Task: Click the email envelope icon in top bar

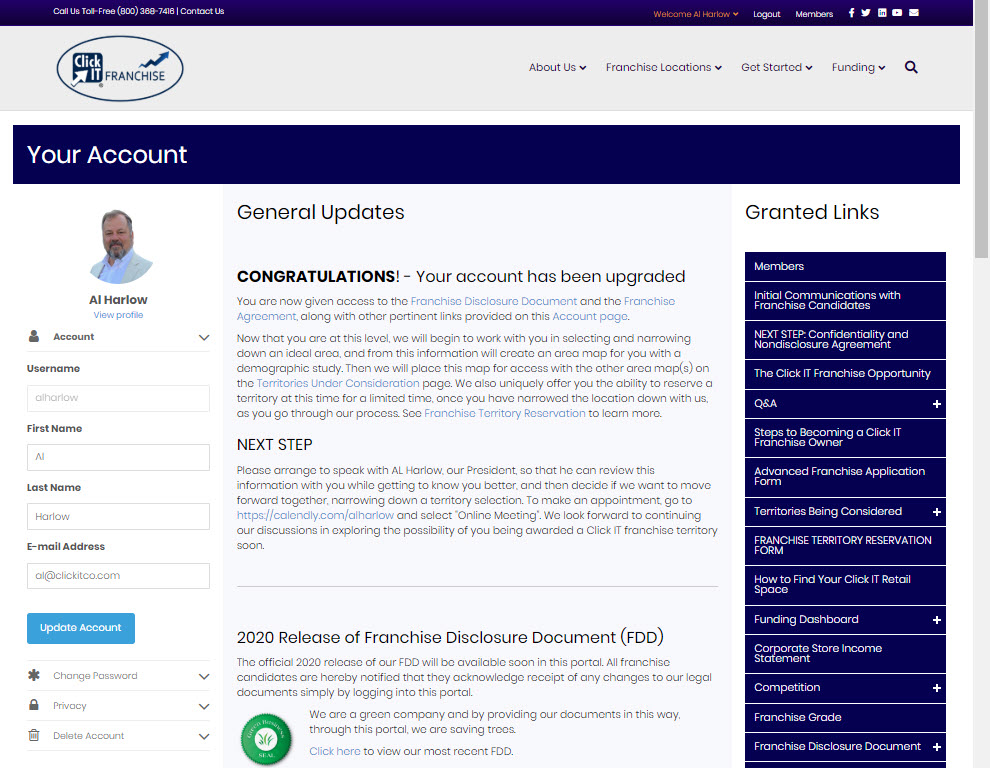Action: (914, 13)
